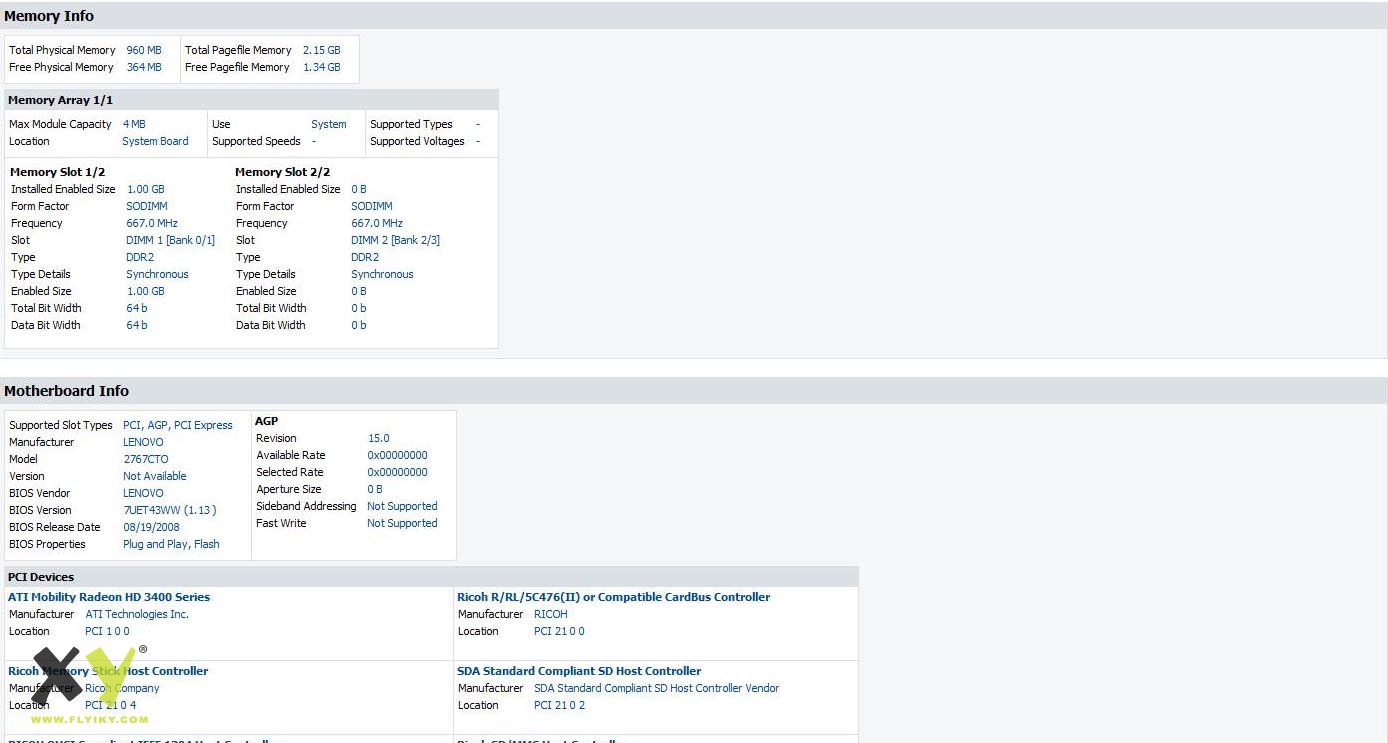
Task: Open SDA Standard Compliant SD Host Controller entry
Action: [x=579, y=671]
